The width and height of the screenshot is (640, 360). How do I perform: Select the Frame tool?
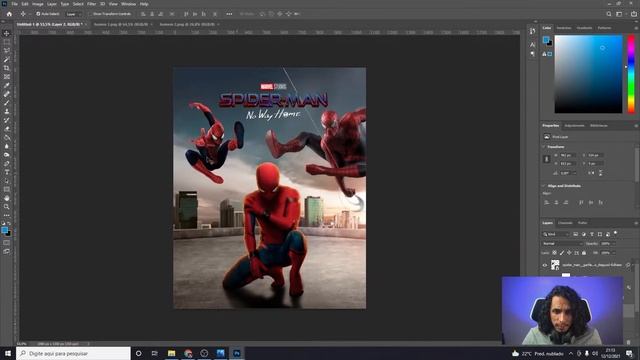(7, 77)
